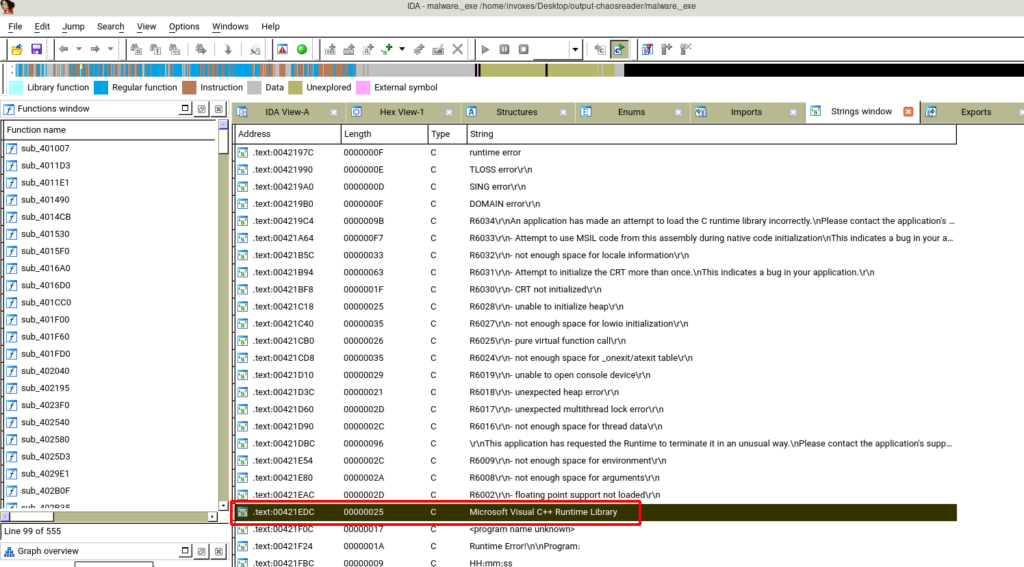Screen dimensions: 1024x567
Task: Jump back with the left arrow icon
Action: pyautogui.click(x=63, y=50)
